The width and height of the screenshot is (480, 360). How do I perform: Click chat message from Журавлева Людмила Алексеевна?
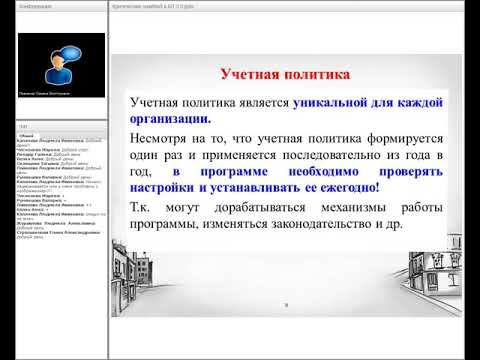pyautogui.click(x=56, y=225)
